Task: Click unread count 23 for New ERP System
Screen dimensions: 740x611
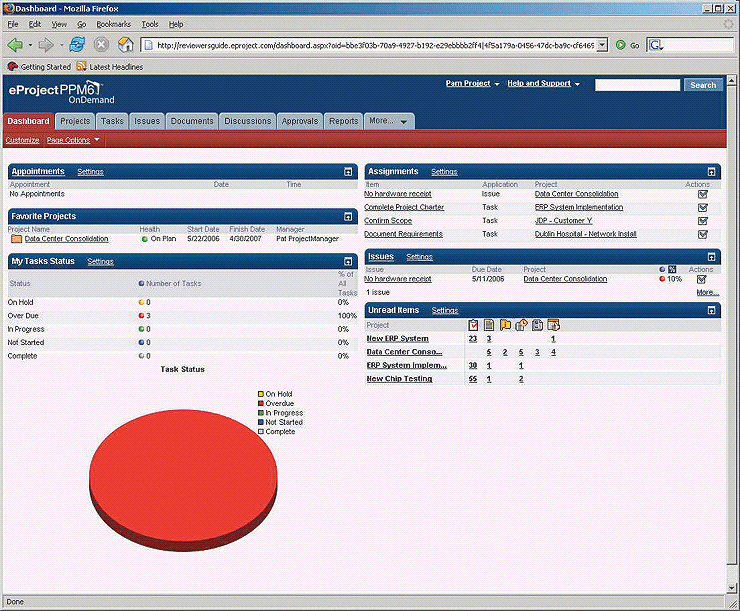Action: click(x=473, y=339)
